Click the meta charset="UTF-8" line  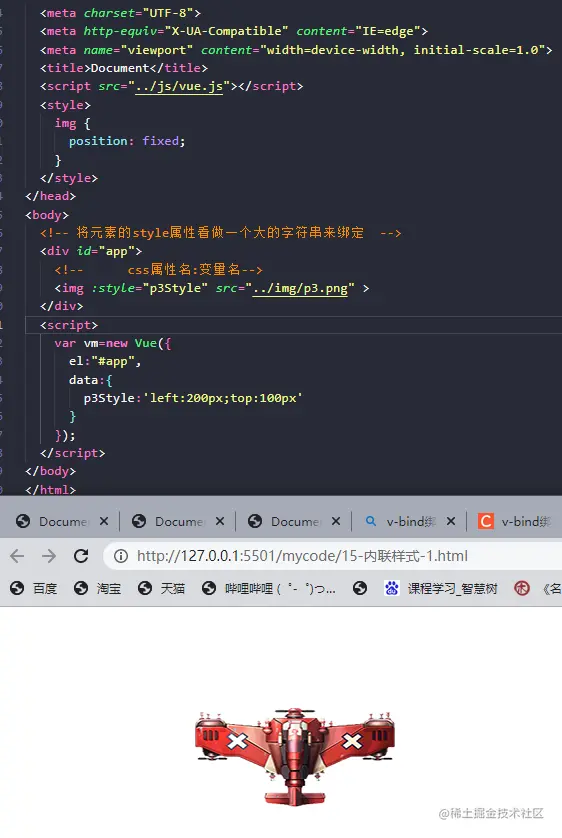tap(121, 13)
